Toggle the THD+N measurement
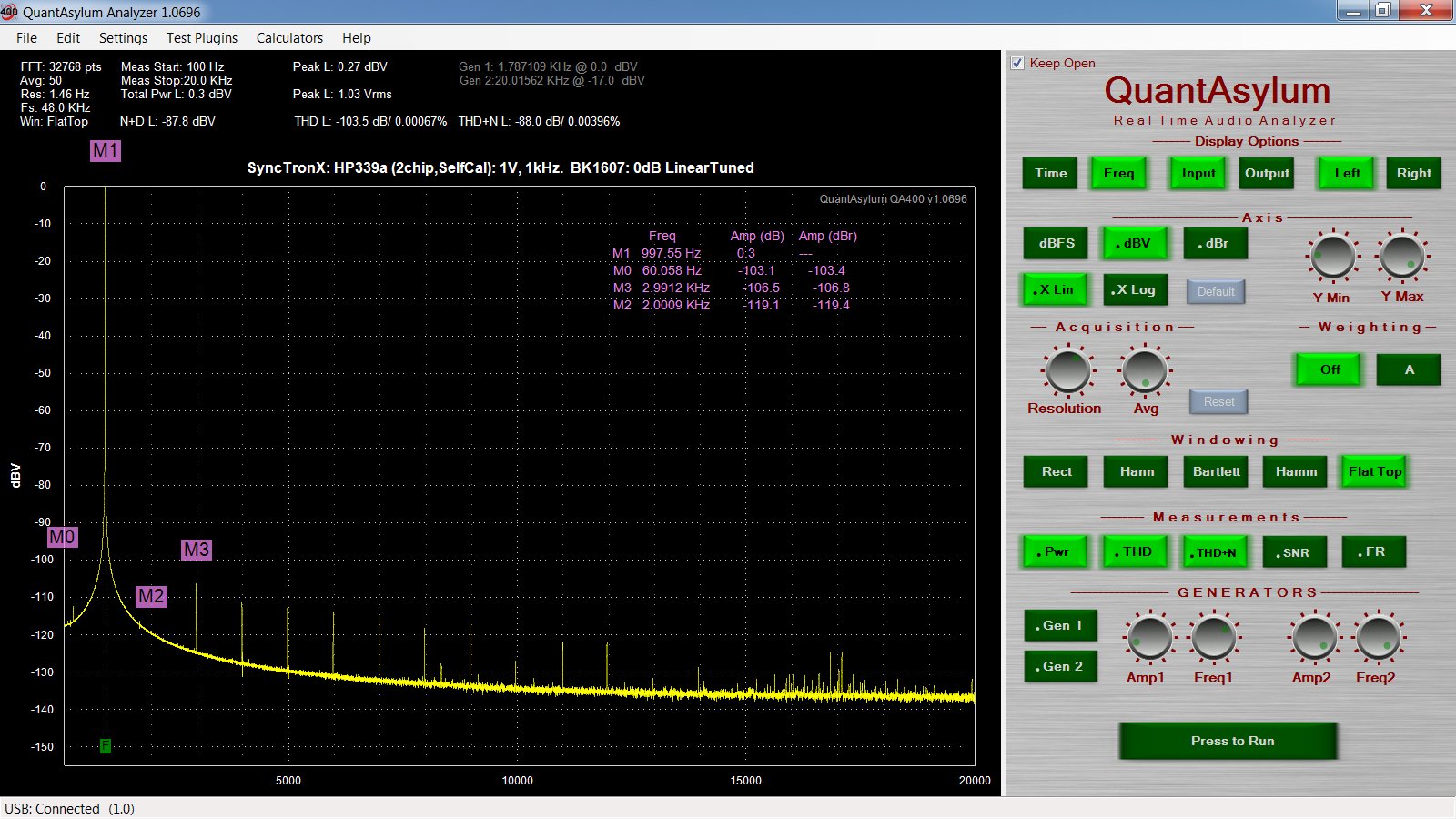Viewport: 1456px width, 819px height. tap(1216, 551)
